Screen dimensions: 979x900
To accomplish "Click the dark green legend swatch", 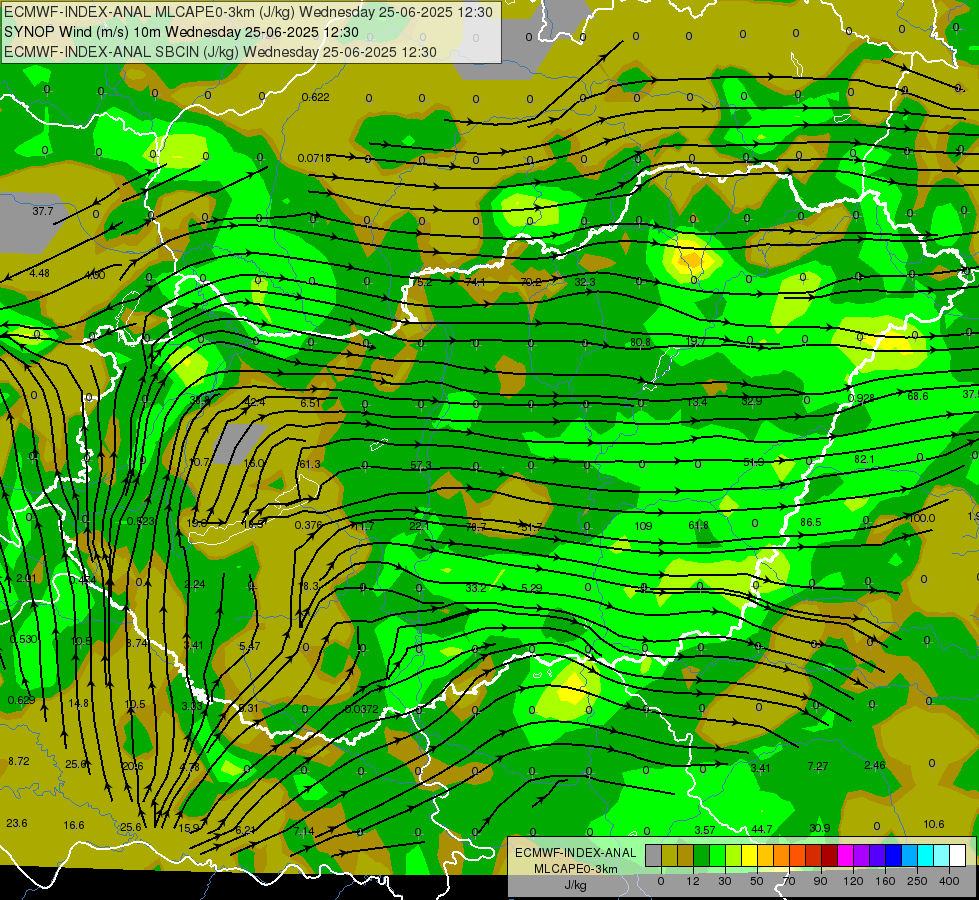I will coord(702,855).
